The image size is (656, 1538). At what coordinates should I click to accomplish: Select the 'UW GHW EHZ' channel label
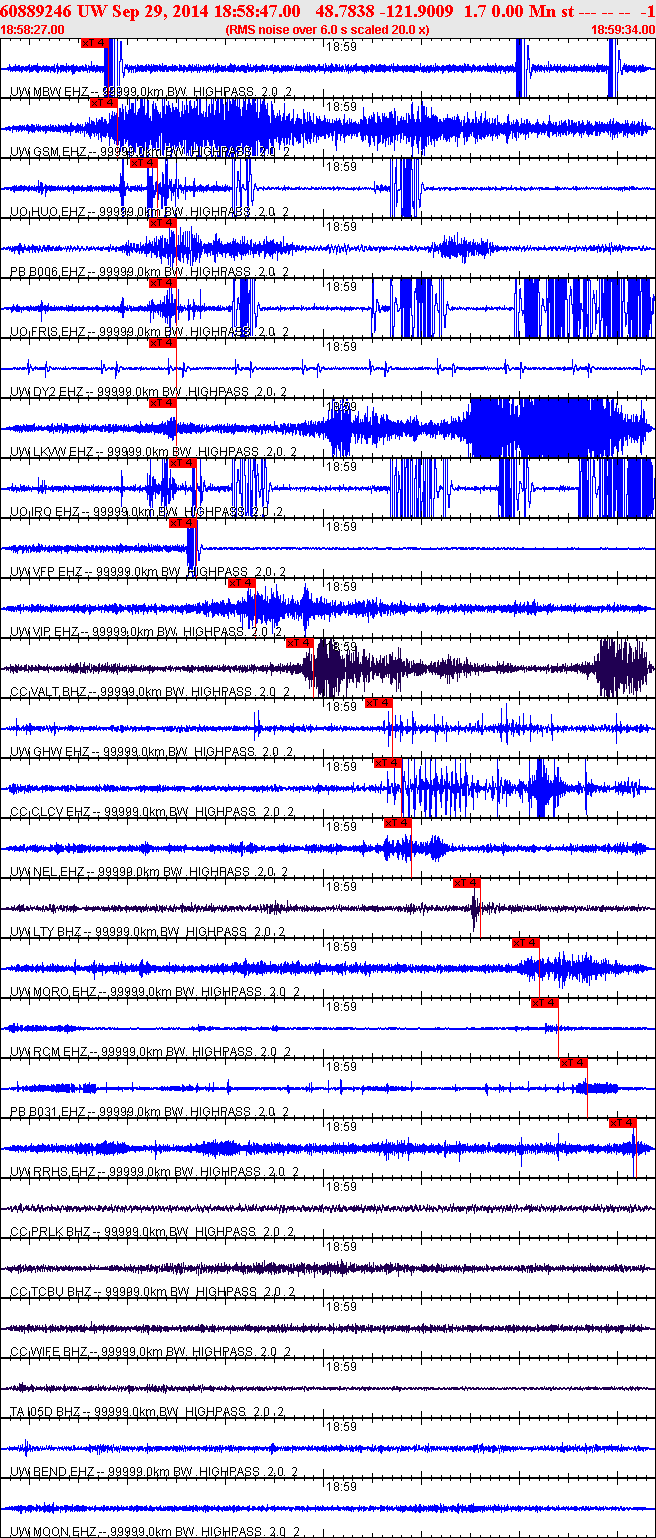click(50, 751)
